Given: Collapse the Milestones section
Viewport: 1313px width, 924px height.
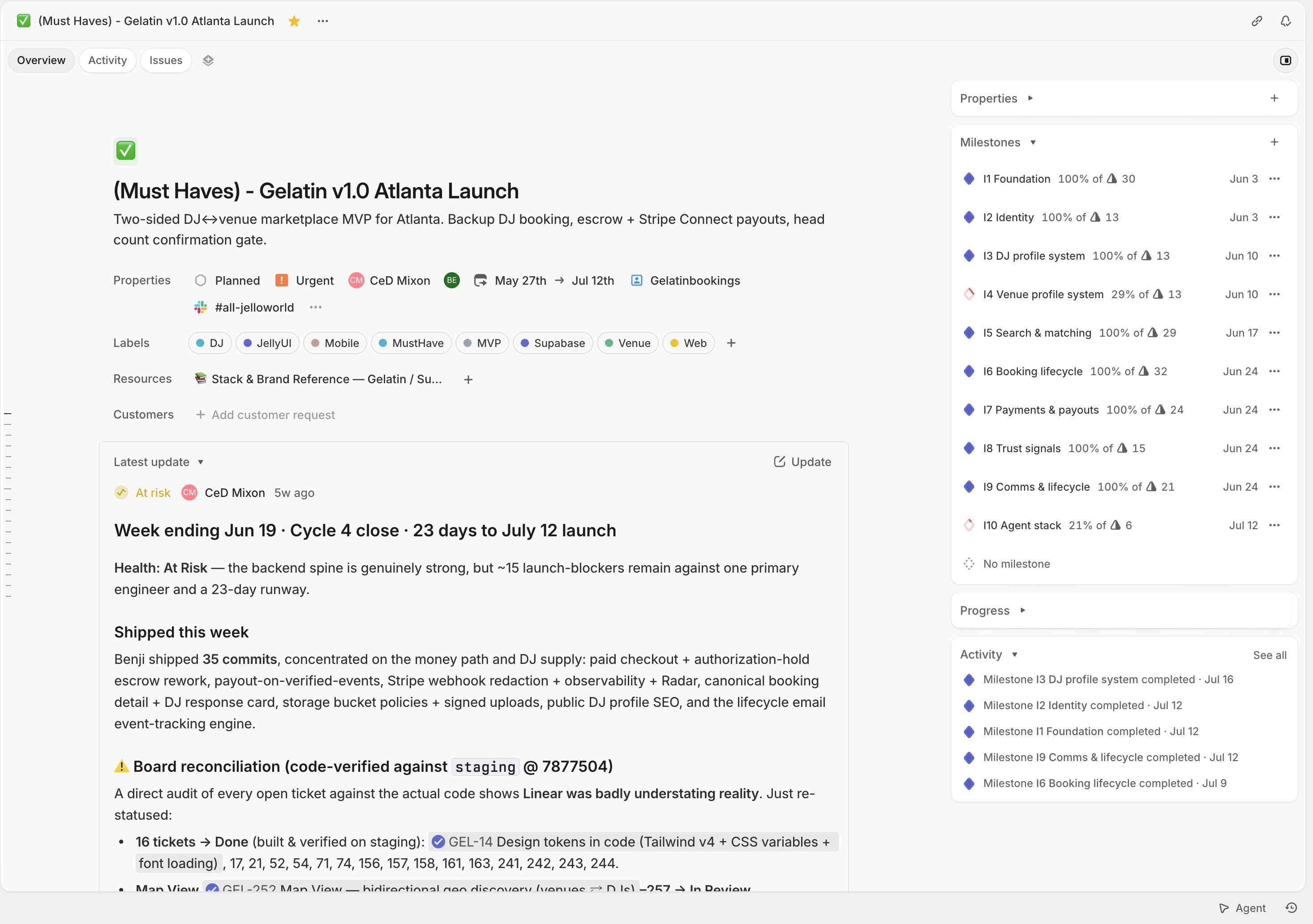Looking at the screenshot, I should coord(998,142).
